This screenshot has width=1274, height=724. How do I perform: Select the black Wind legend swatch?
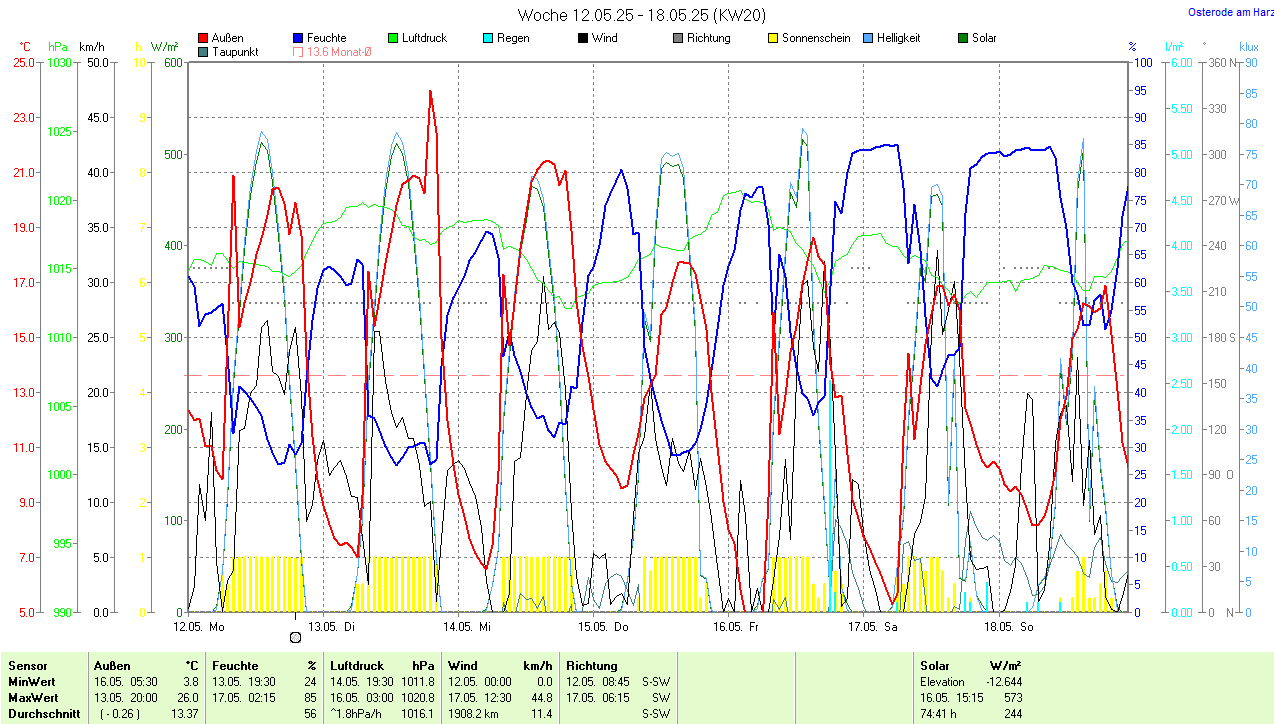[582, 39]
